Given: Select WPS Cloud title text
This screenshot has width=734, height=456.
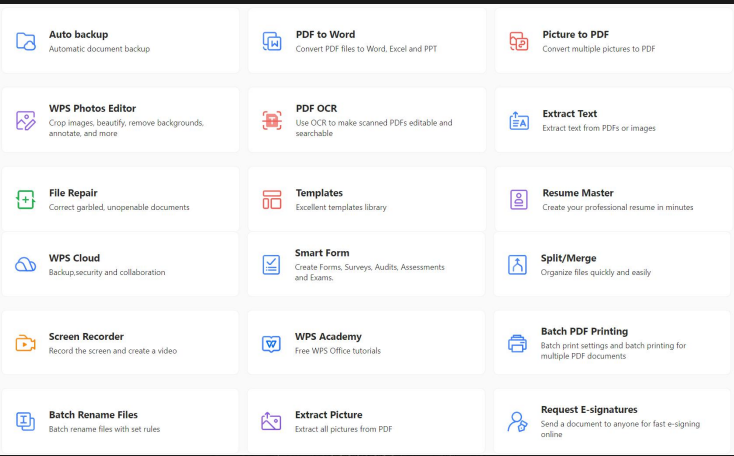Looking at the screenshot, I should [x=74, y=258].
